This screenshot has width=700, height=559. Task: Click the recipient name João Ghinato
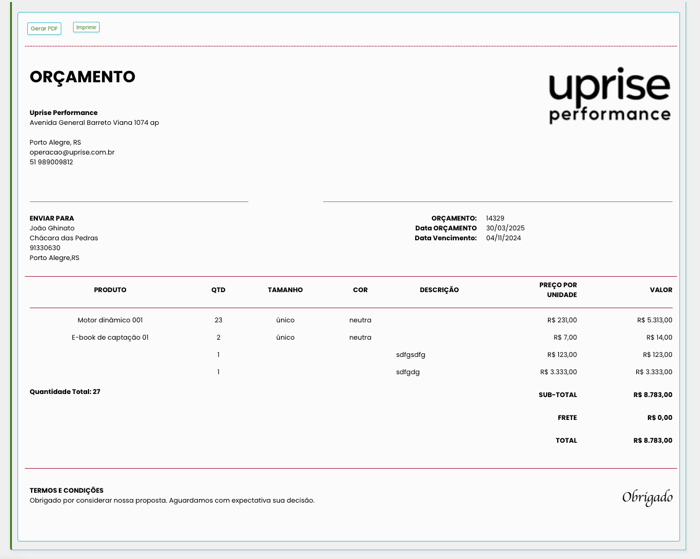[x=52, y=228]
